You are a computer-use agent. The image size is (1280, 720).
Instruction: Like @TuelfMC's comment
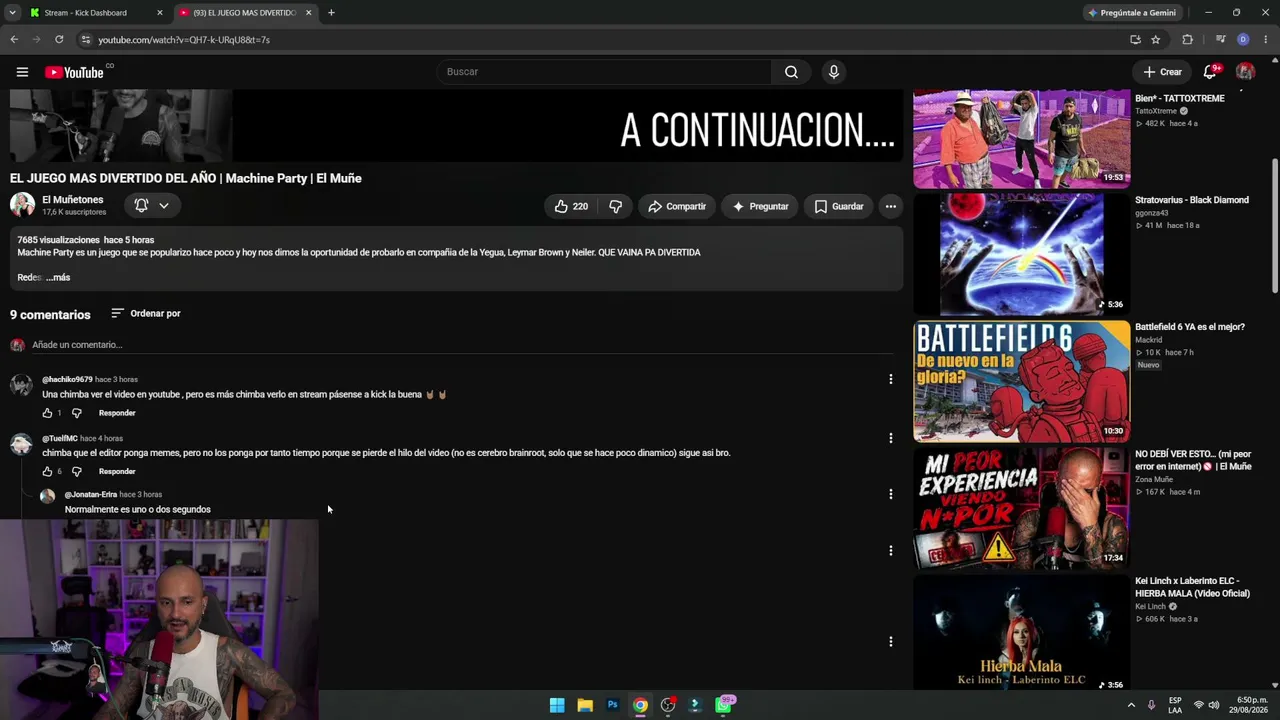[47, 471]
